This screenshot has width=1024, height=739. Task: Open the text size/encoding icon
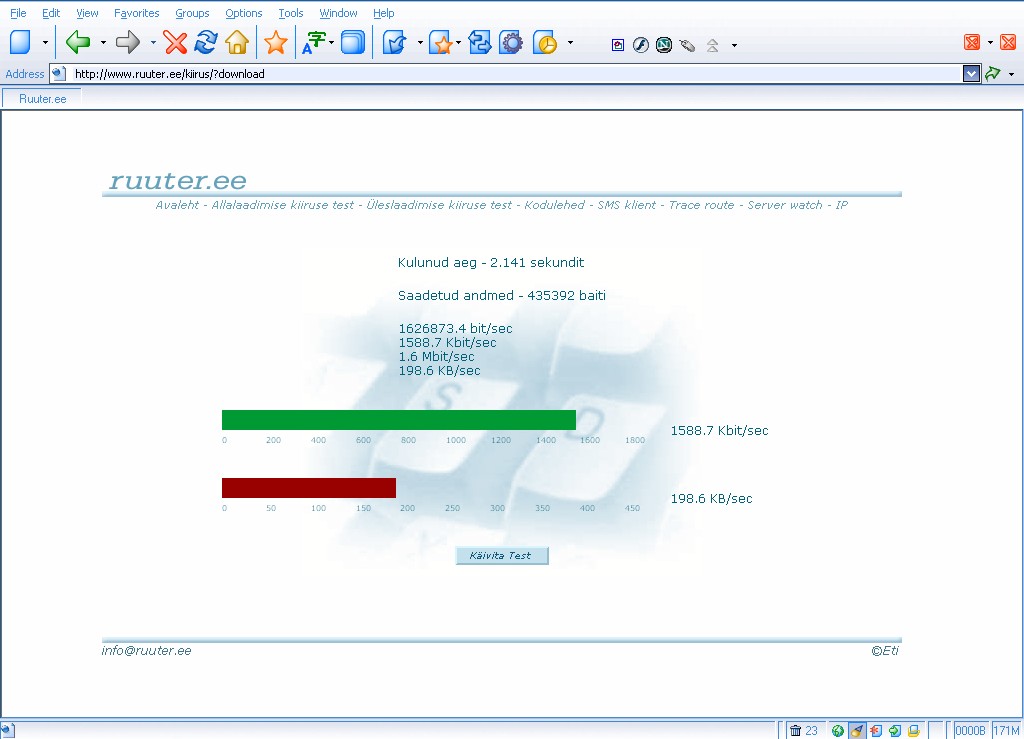click(313, 43)
